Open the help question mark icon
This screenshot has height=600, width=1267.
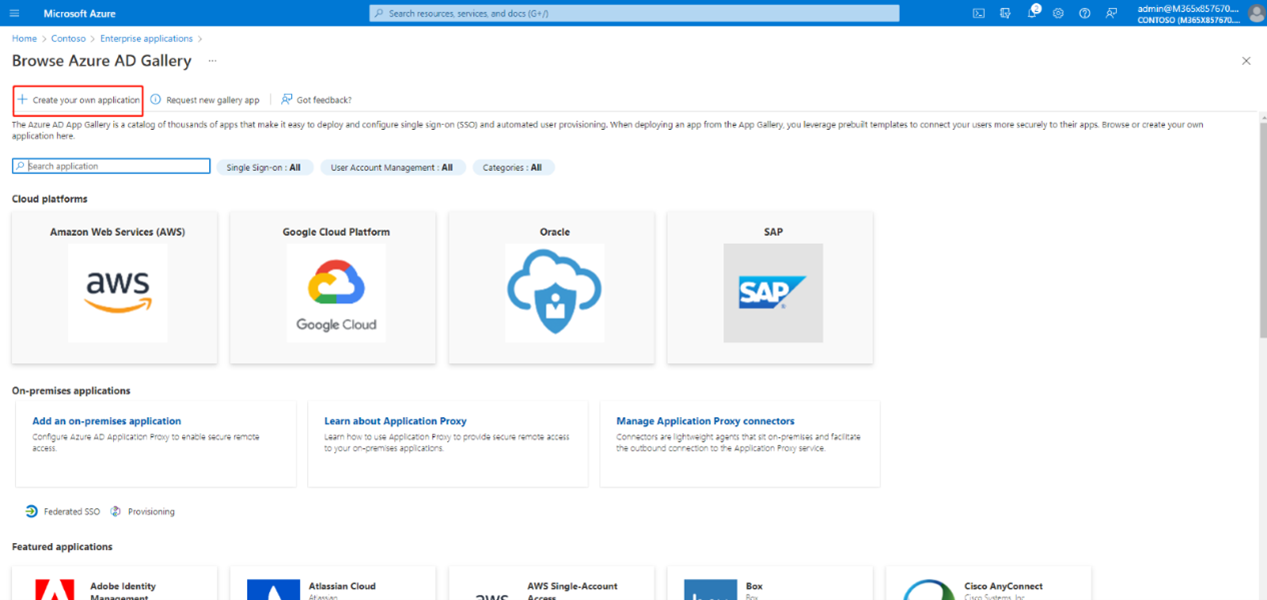(x=1084, y=13)
